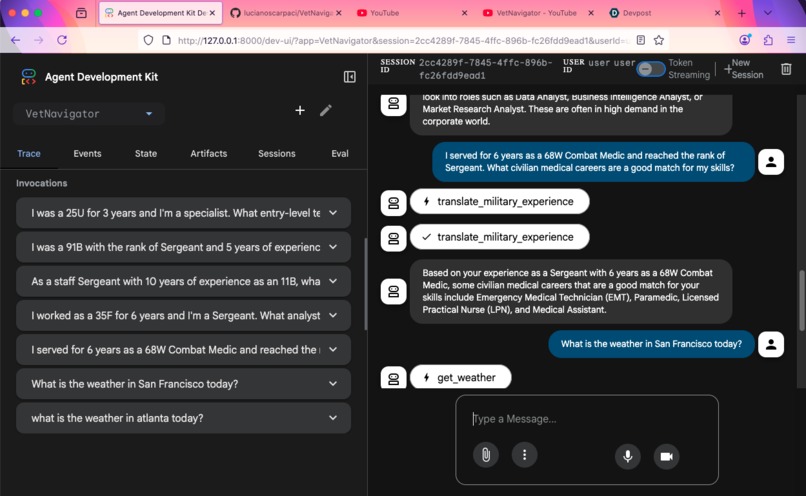
Task: Switch to the Sessions tab
Action: (277, 154)
